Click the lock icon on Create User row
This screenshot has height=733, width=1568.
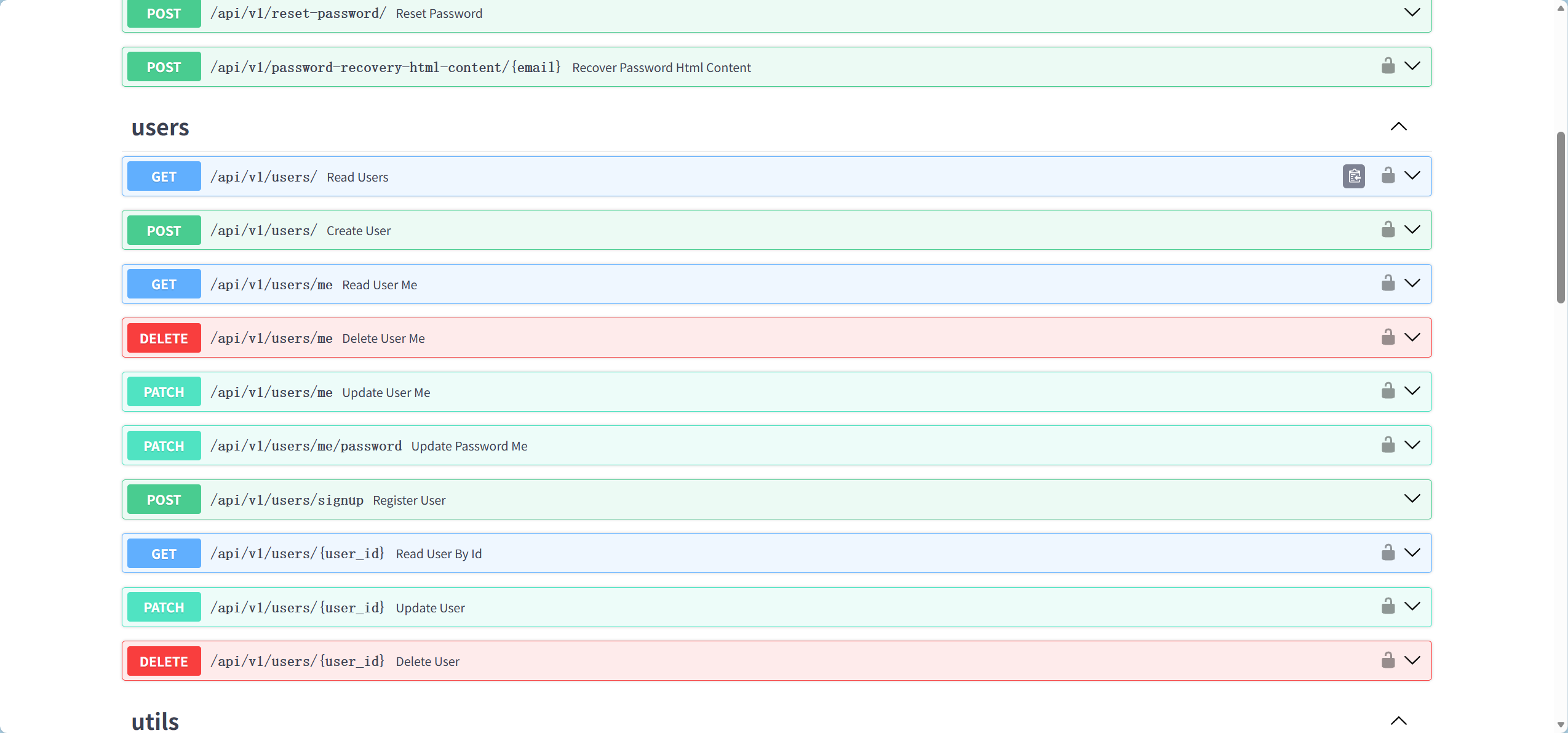coord(1388,230)
